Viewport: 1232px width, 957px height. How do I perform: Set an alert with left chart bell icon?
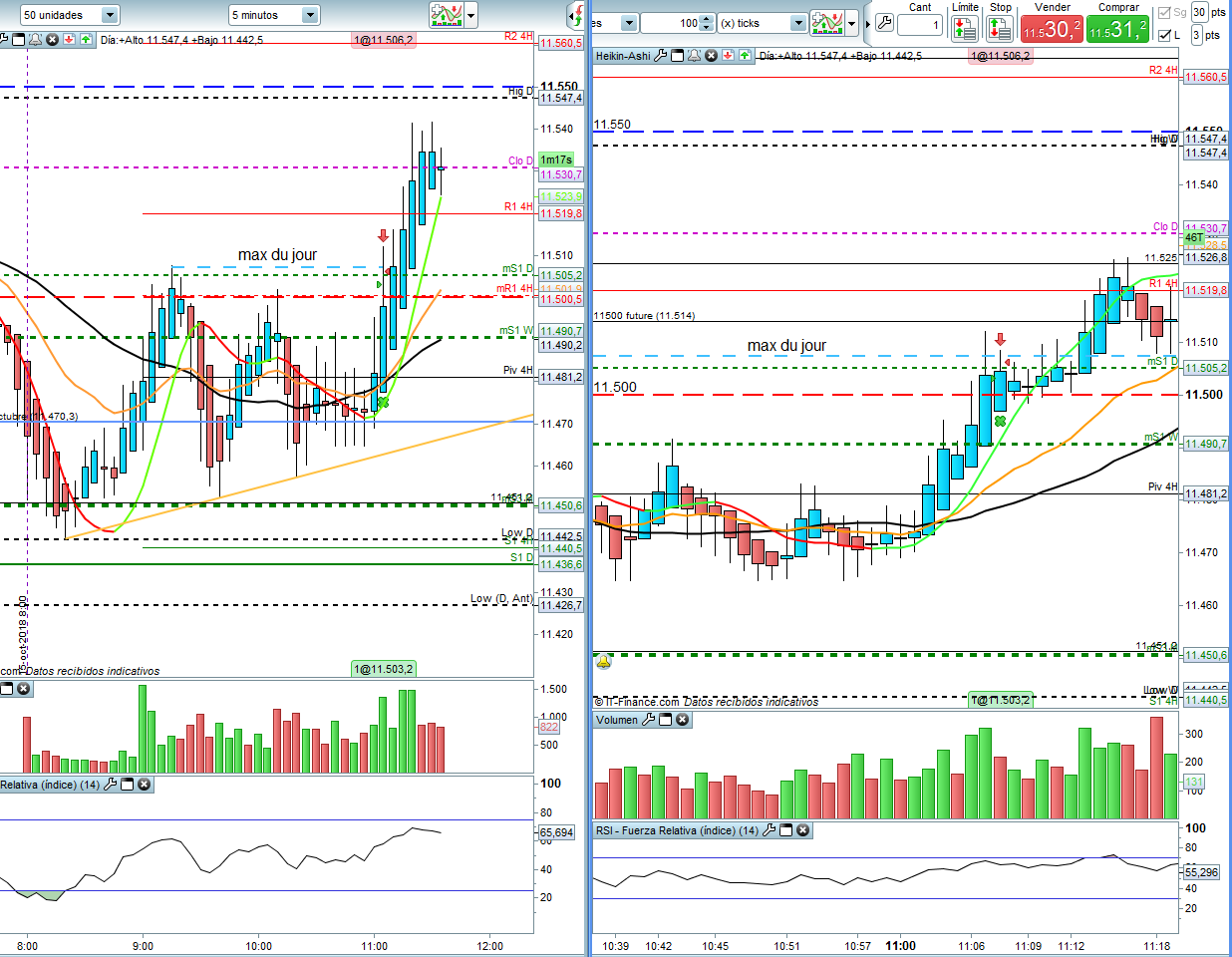36,40
